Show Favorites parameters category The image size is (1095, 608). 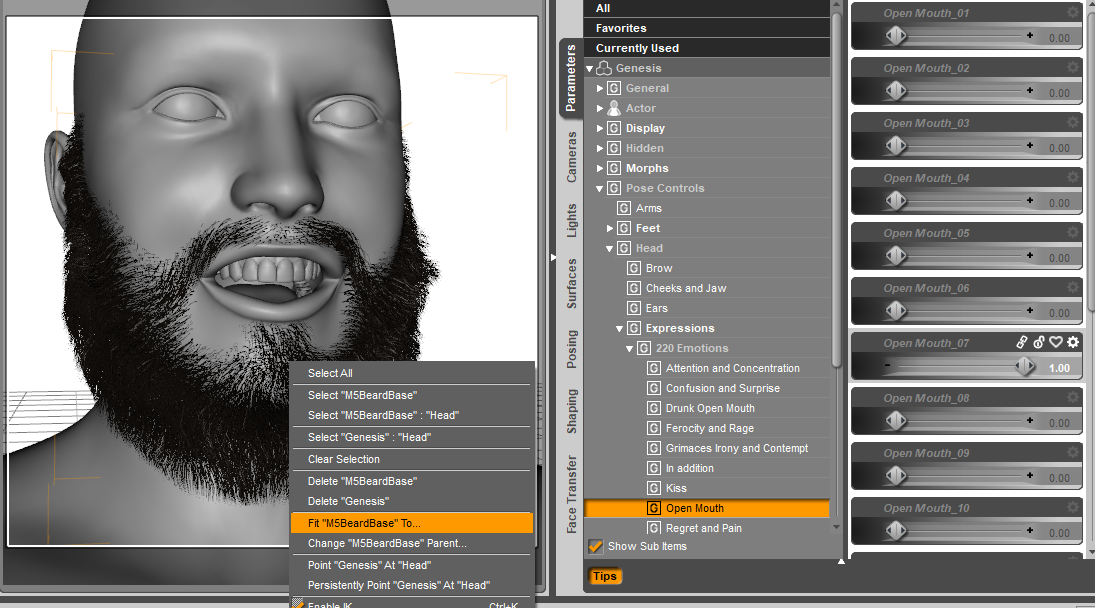(707, 28)
